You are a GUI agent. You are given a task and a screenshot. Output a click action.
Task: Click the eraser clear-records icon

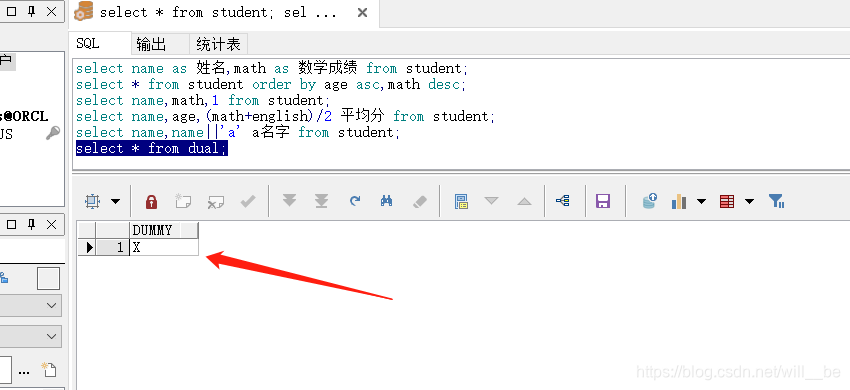420,202
